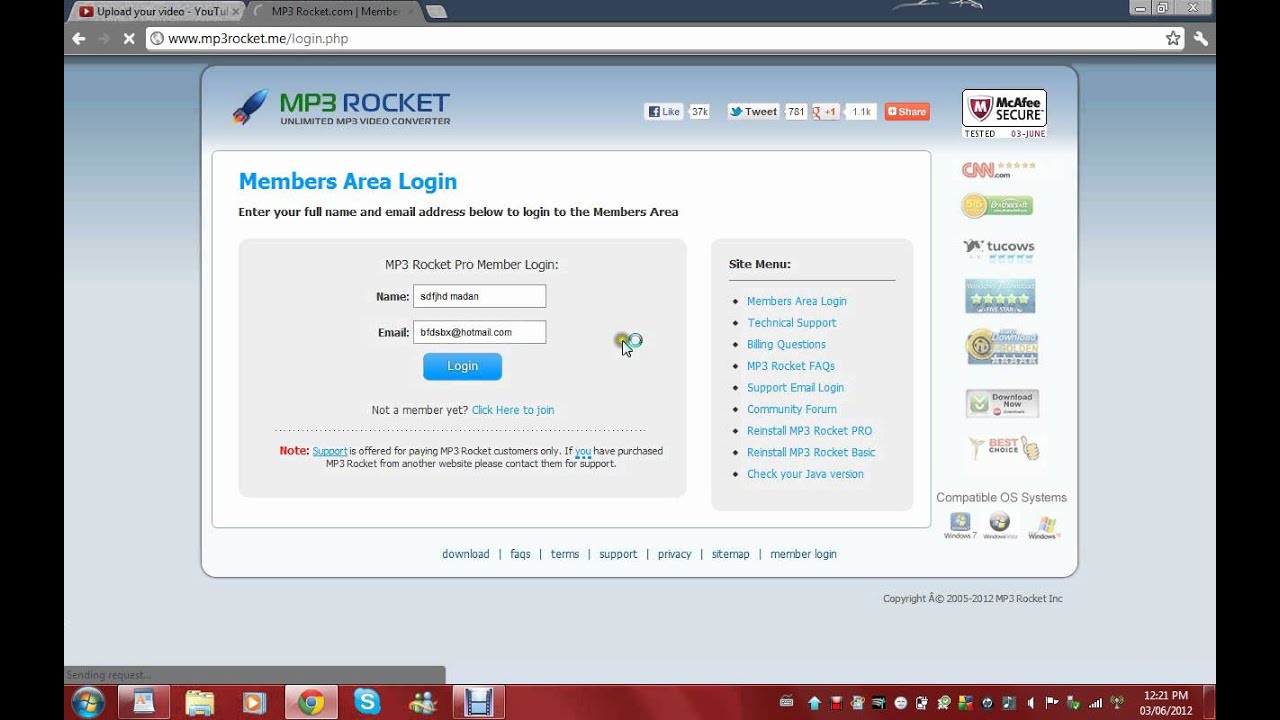Click Reinstall MP3 Rocket PRO link
The image size is (1280, 720).
(x=810, y=431)
